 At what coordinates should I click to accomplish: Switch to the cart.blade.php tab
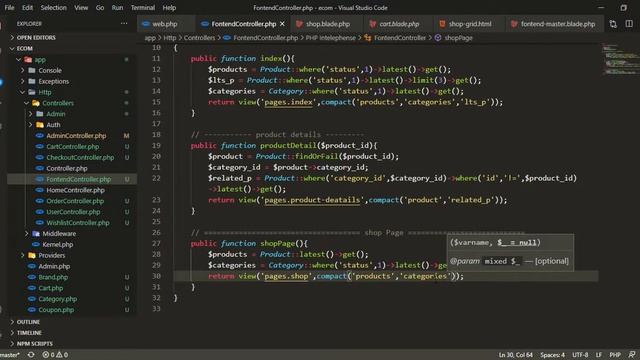[x=399, y=24]
